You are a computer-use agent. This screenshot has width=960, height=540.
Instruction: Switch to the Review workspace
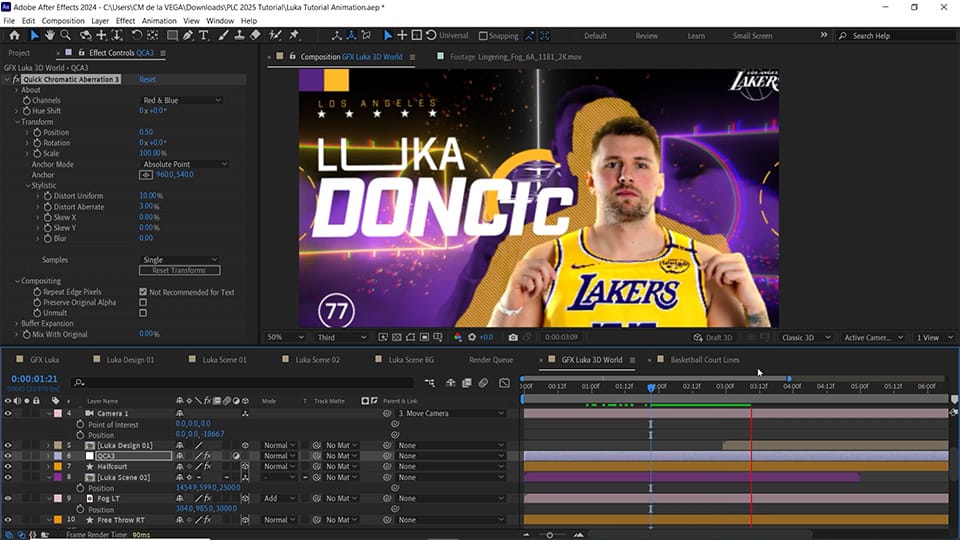click(647, 36)
